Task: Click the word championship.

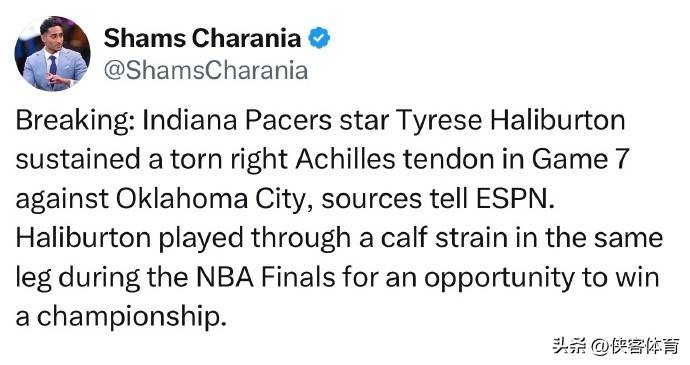Action: pyautogui.click(x=131, y=317)
